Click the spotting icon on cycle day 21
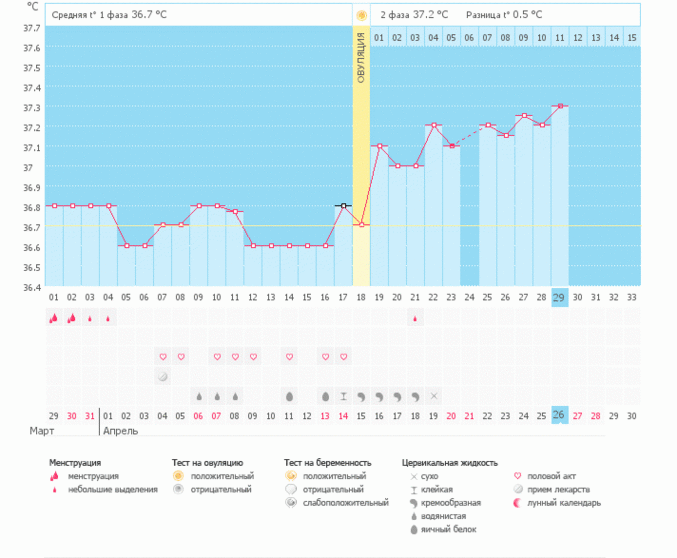 415,318
